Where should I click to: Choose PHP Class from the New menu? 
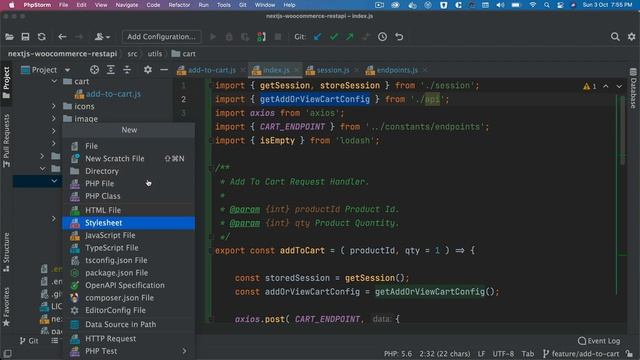click(129, 196)
